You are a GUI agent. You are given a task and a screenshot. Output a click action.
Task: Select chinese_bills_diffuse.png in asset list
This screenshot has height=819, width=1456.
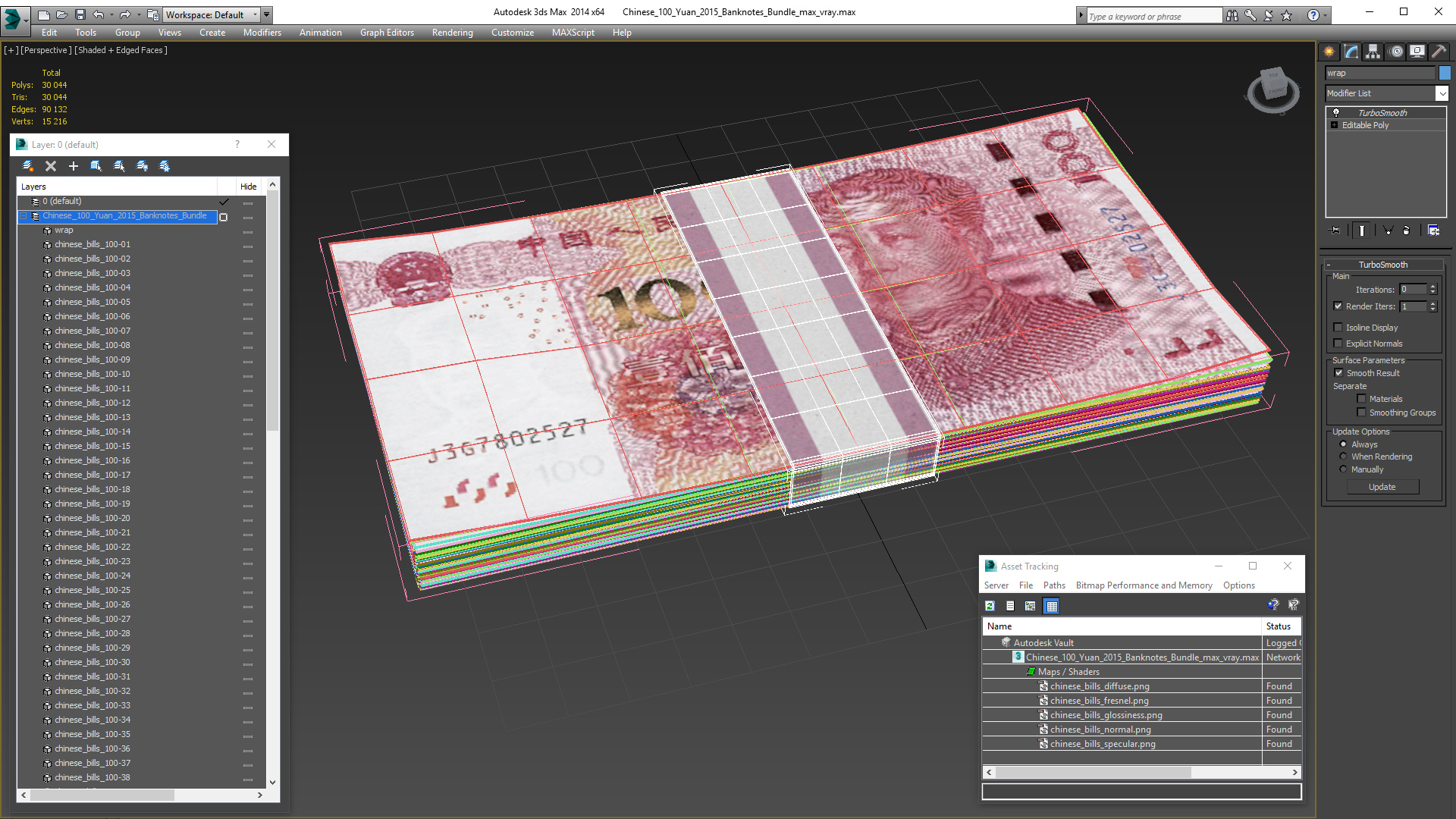tap(1099, 686)
